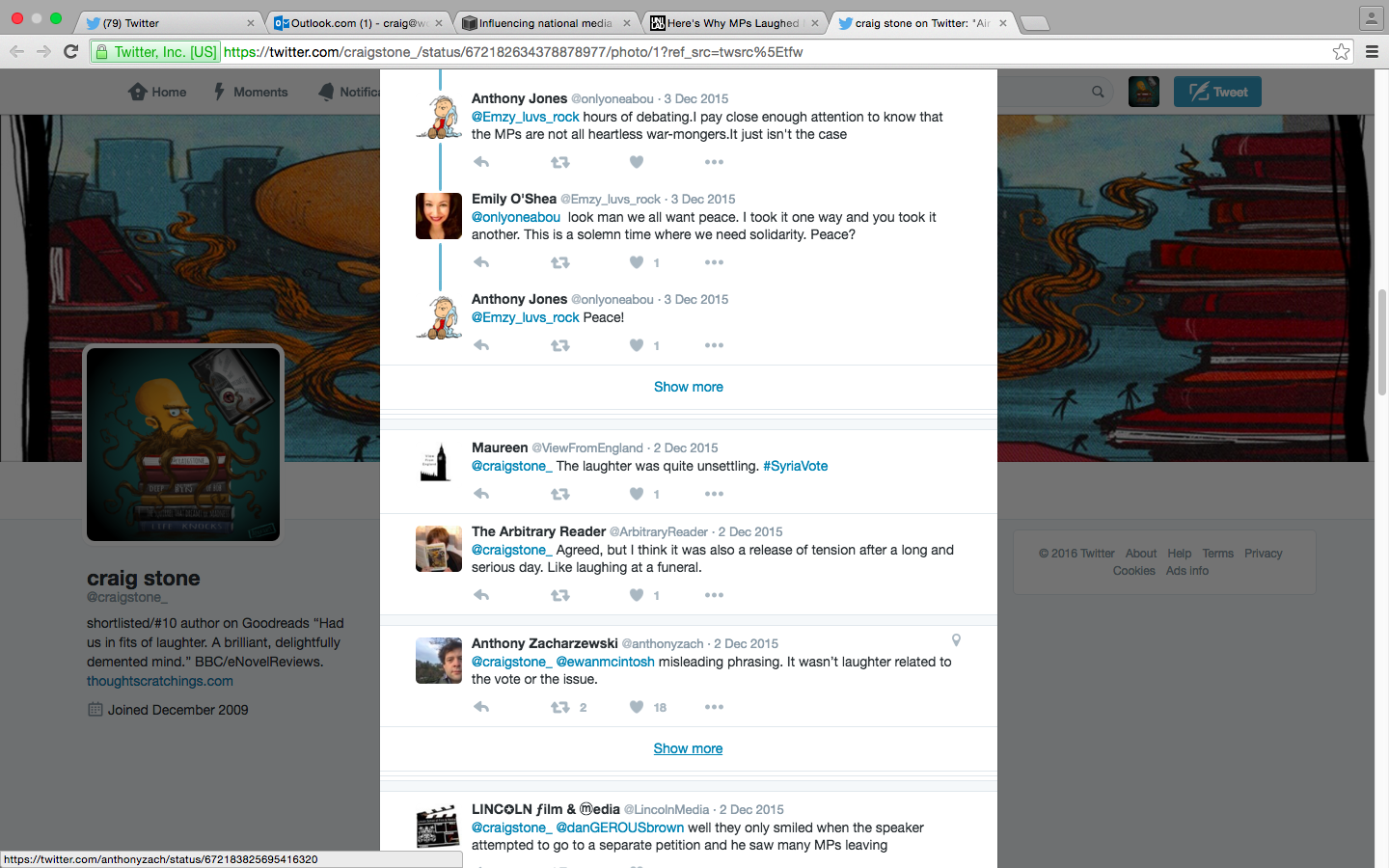Viewport: 1389px width, 868px height.
Task: Bookmark this page with the star icon
Action: [x=1341, y=52]
